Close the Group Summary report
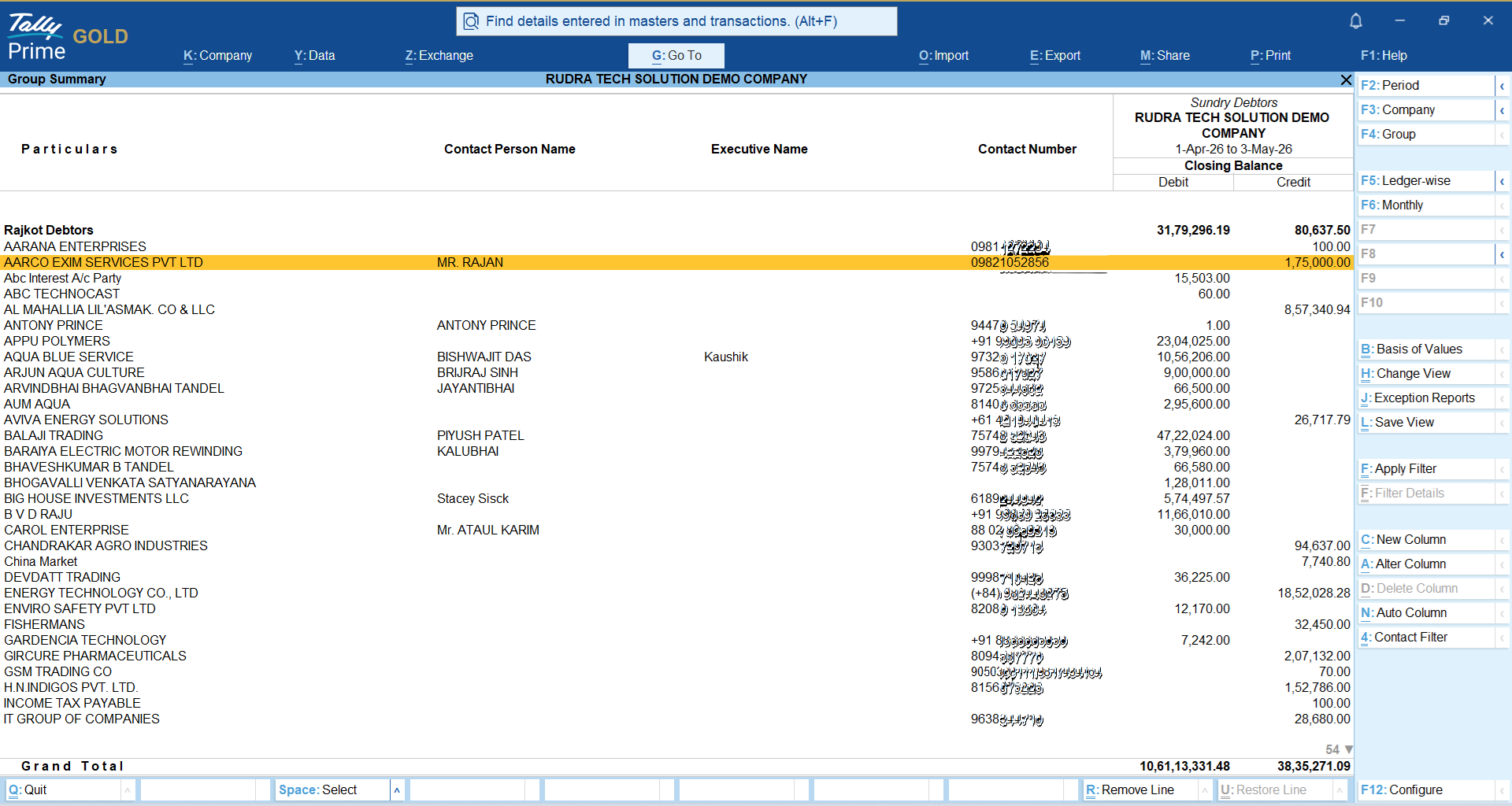Image resolution: width=1512 pixels, height=806 pixels. (x=1346, y=79)
